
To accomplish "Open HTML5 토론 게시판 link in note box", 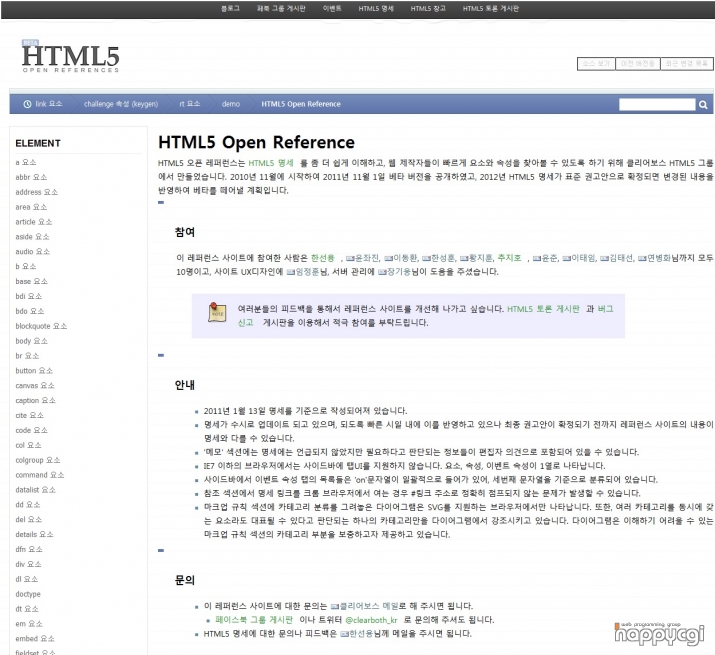I will click(543, 309).
